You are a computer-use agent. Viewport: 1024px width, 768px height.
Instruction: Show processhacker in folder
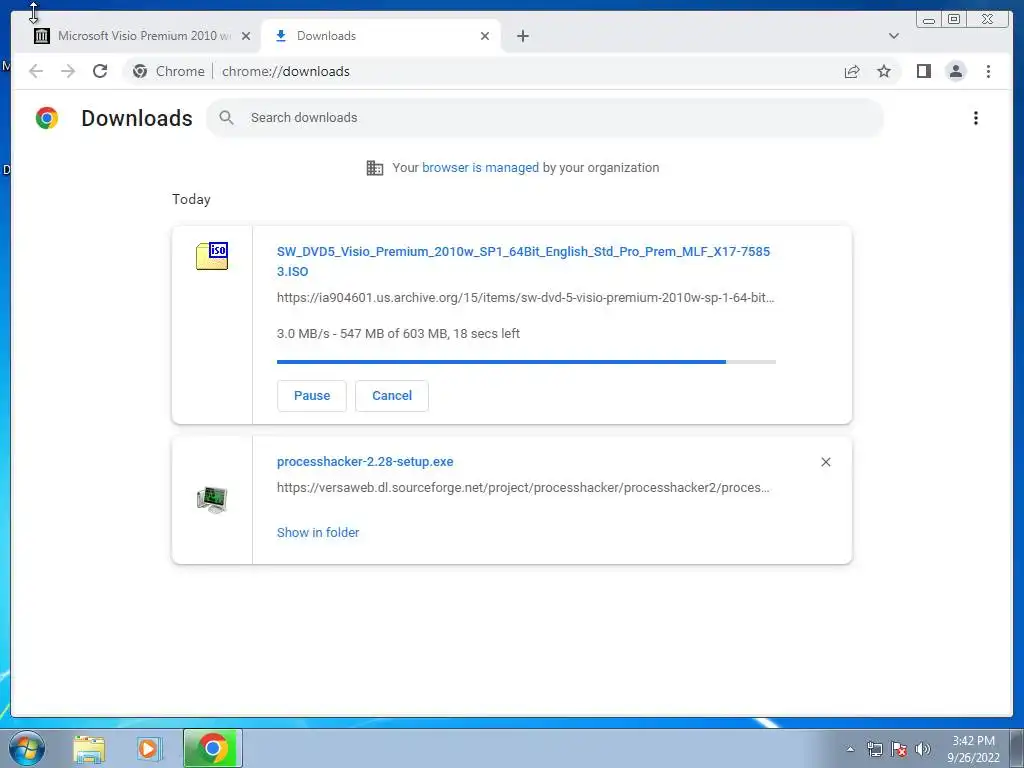click(x=318, y=532)
